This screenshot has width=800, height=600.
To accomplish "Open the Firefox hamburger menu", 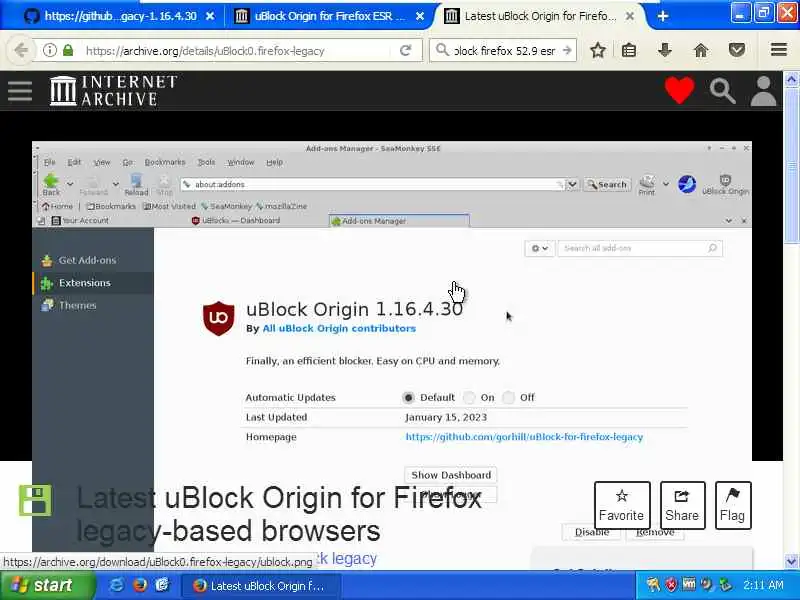I will [x=779, y=49].
